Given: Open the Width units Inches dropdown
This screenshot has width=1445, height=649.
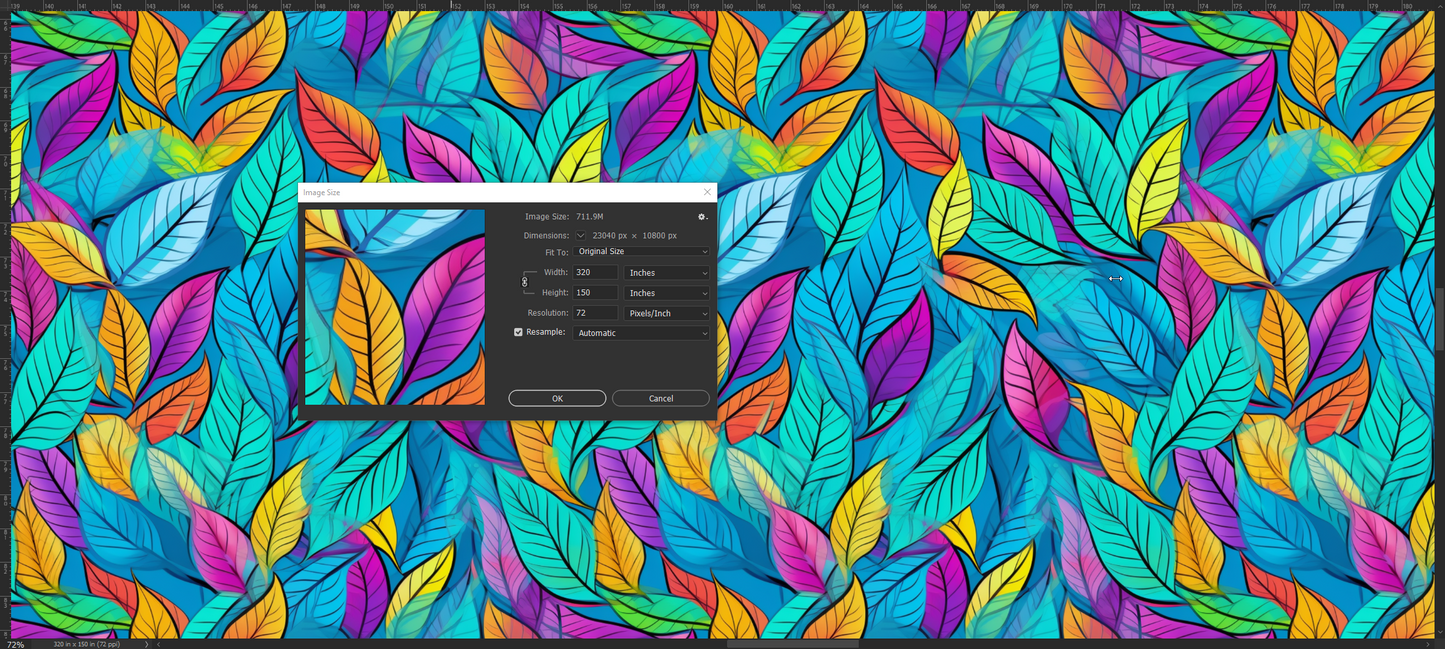Looking at the screenshot, I should point(666,272).
